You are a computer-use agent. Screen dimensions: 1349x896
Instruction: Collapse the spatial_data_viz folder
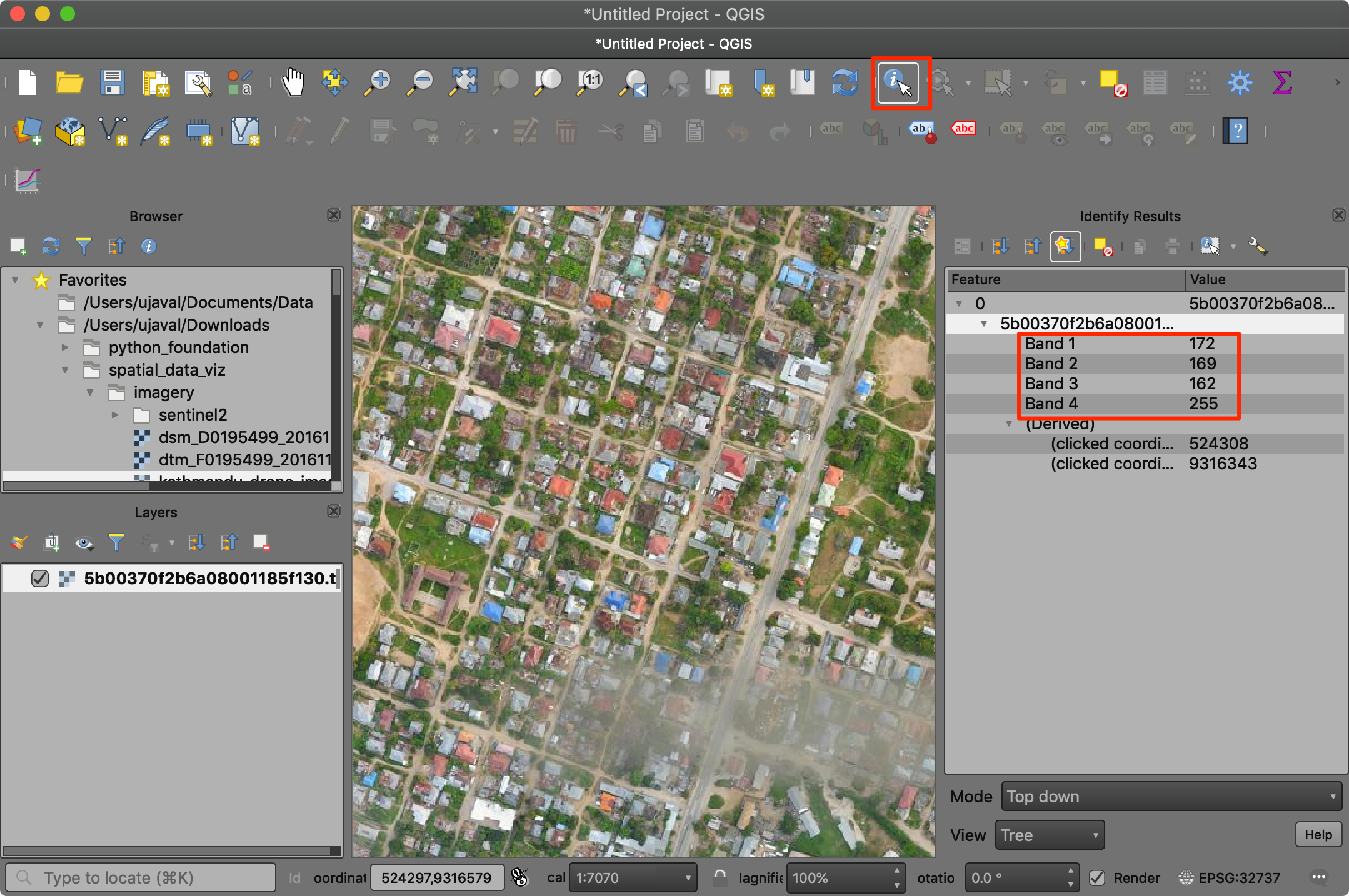click(x=66, y=369)
